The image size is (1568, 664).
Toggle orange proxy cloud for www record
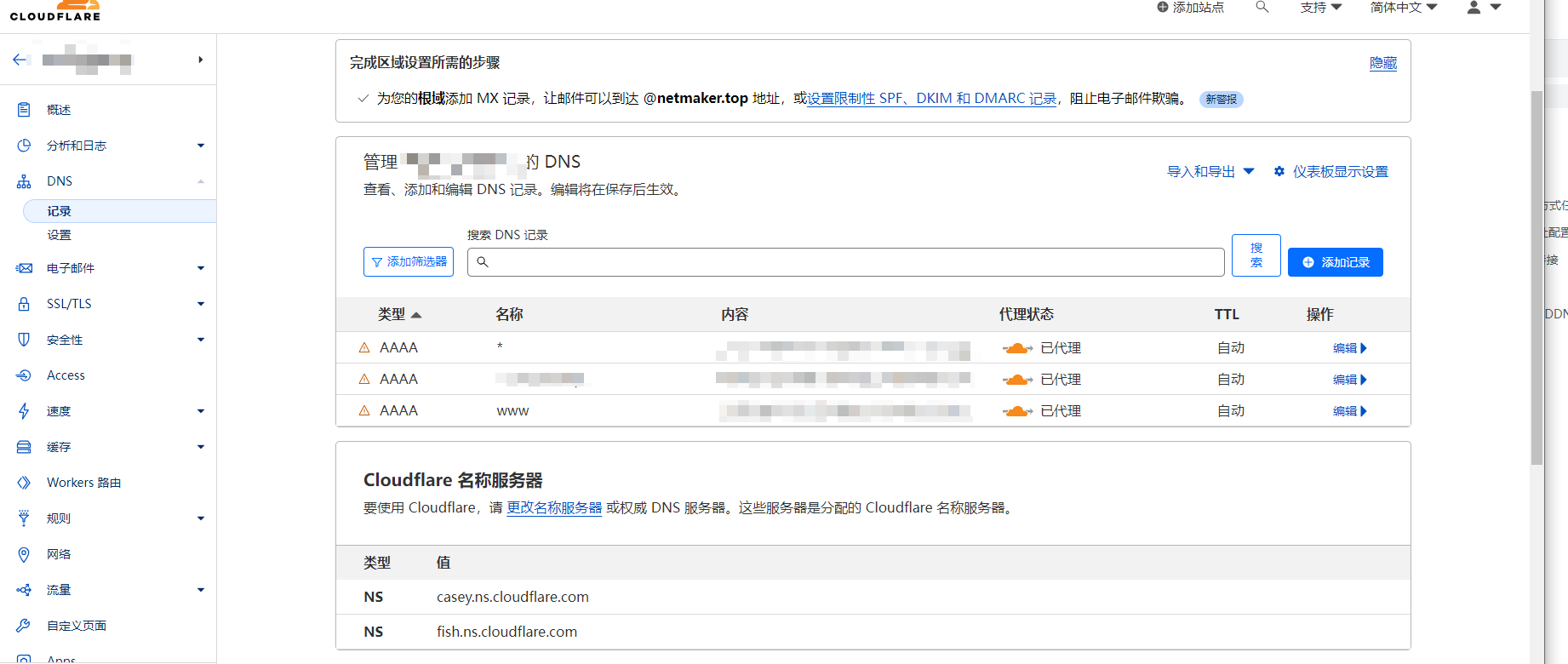(x=1017, y=411)
